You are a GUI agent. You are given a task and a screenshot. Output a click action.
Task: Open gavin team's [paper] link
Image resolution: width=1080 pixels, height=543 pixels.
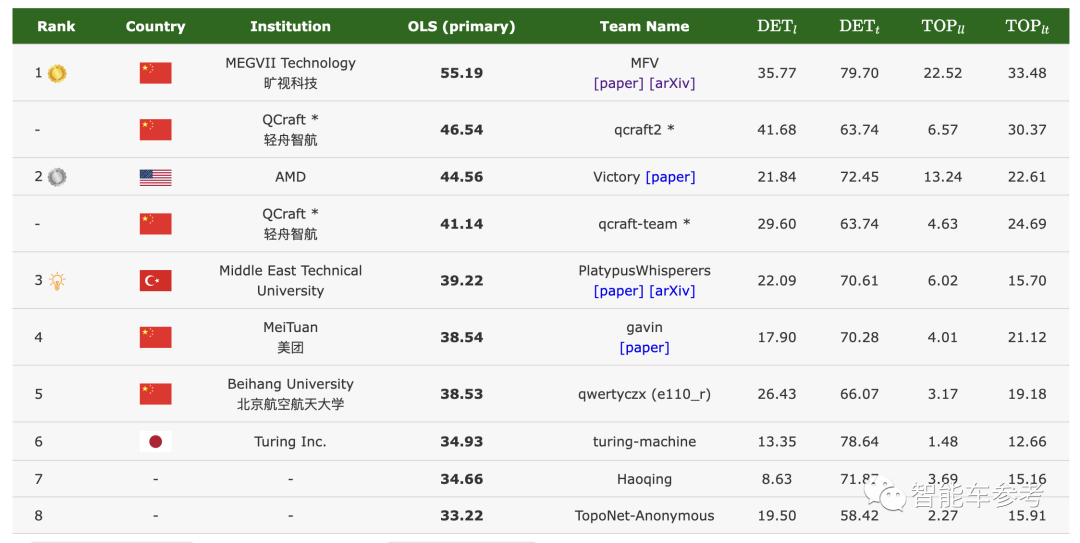[645, 348]
